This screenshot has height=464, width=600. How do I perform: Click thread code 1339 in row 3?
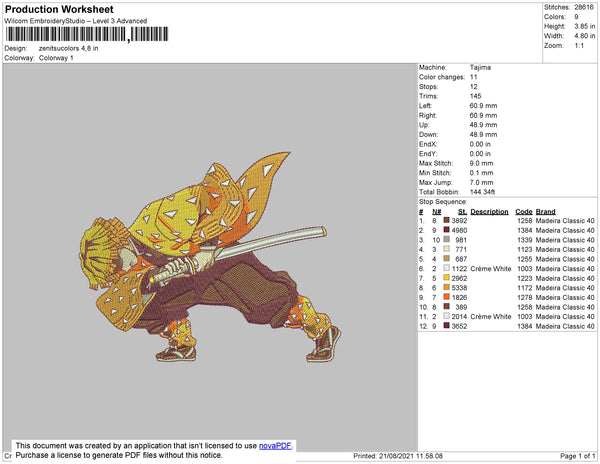click(x=525, y=240)
